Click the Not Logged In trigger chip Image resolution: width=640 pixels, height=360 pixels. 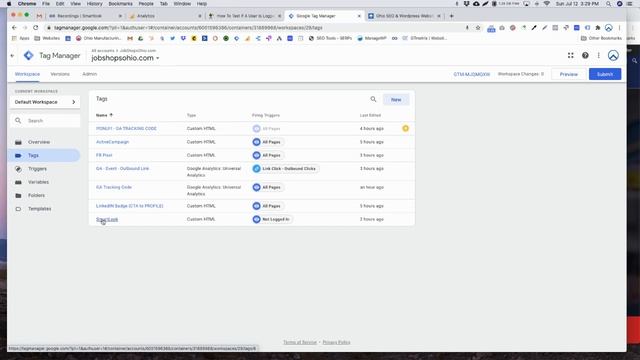tap(273, 219)
